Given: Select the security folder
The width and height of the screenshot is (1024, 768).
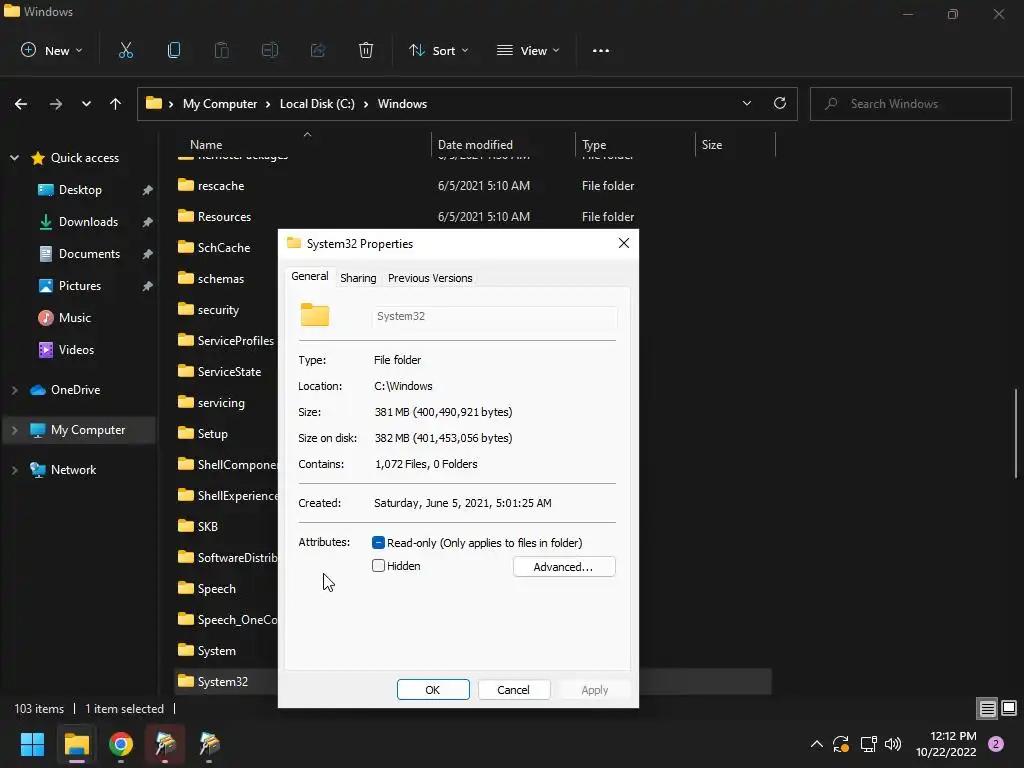Looking at the screenshot, I should coord(218,310).
